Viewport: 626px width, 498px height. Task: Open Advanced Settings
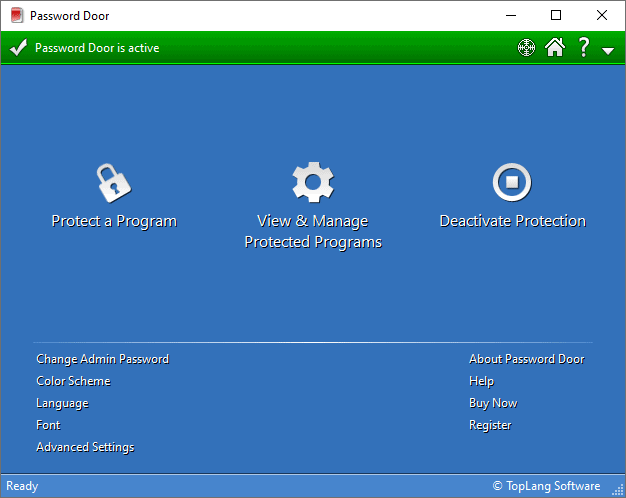point(85,447)
